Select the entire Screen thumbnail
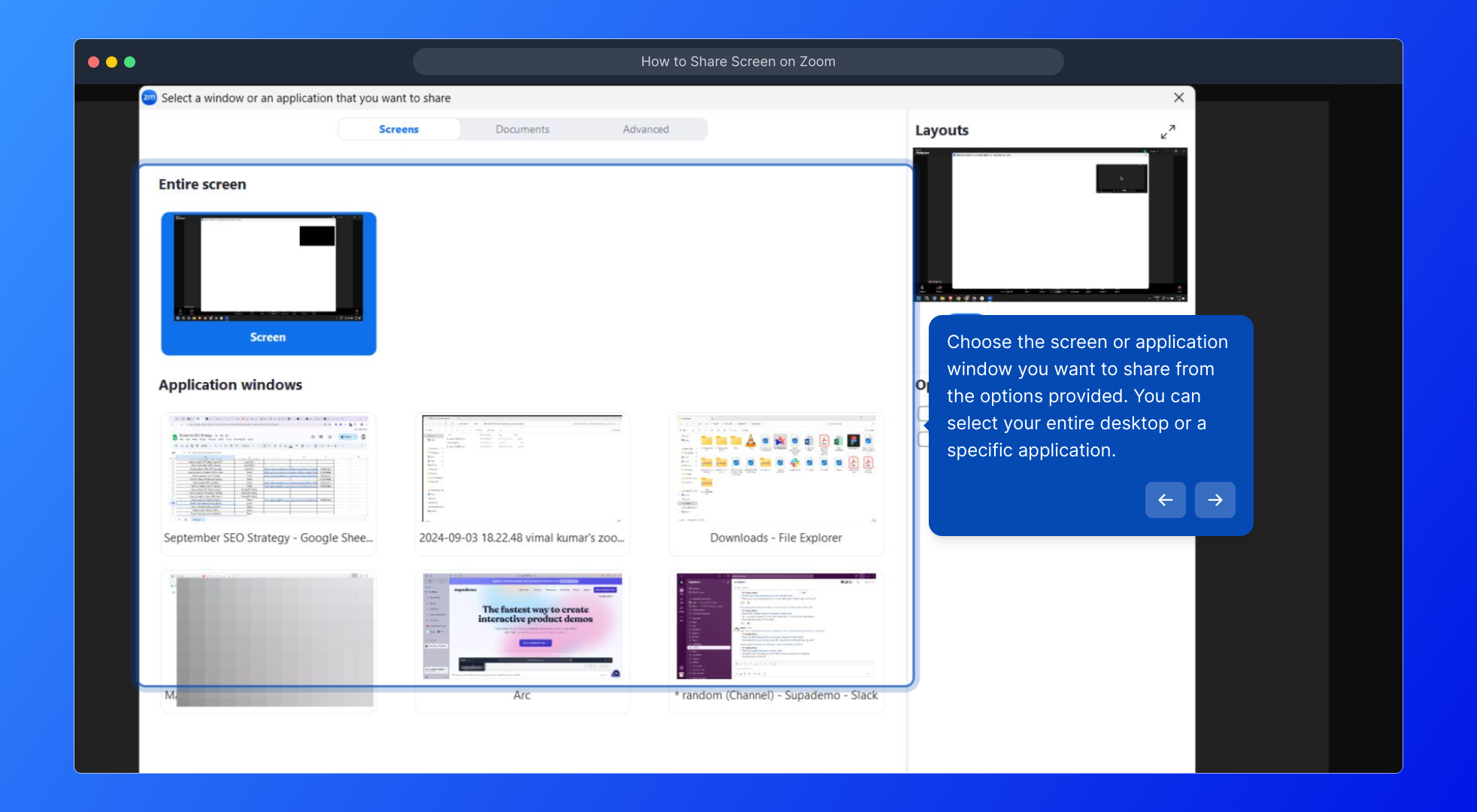The height and width of the screenshot is (812, 1477). (268, 283)
